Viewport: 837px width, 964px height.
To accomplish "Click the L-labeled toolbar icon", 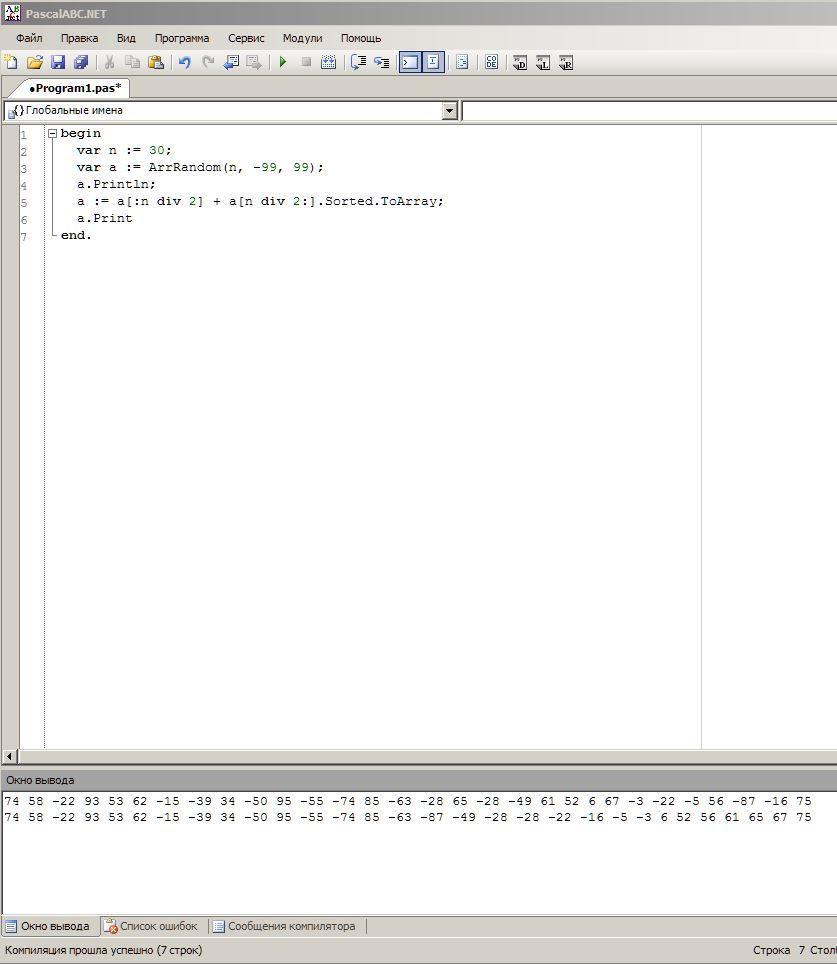I will click(543, 62).
